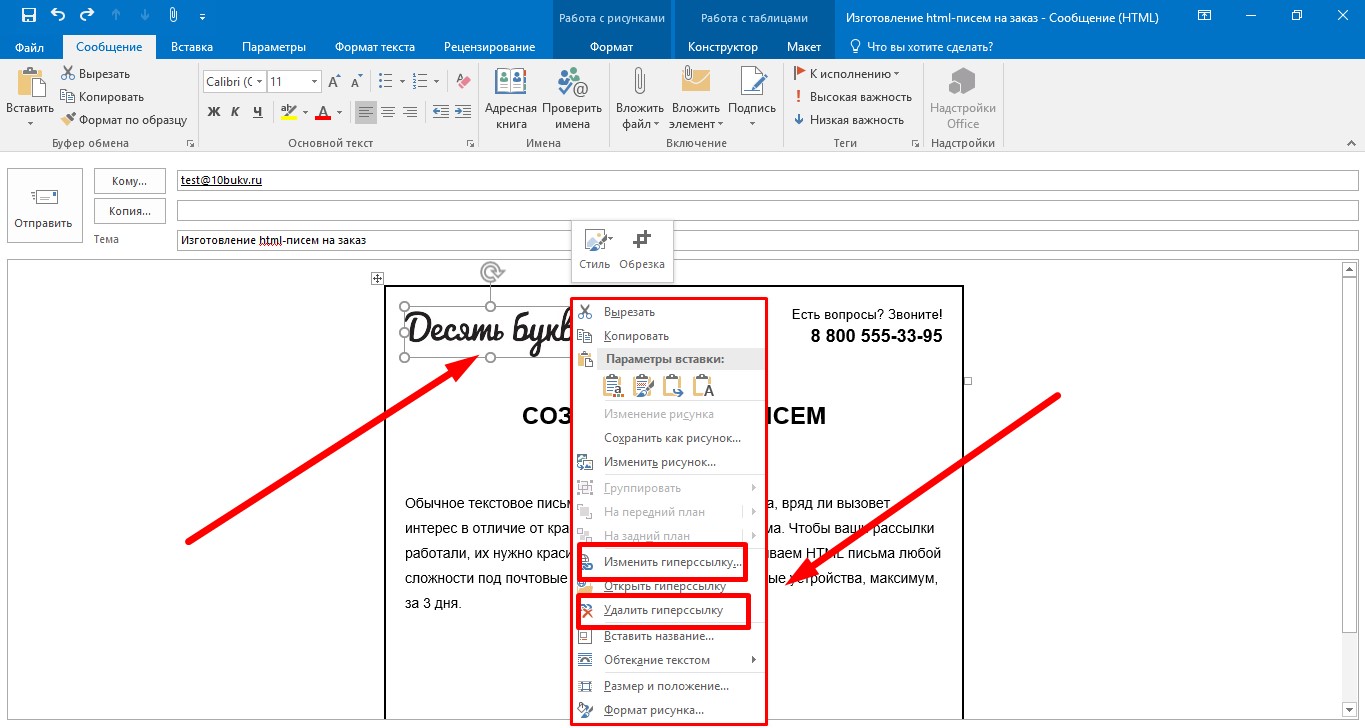Select Обрезка crop tool in mini toolbar

pos(642,250)
